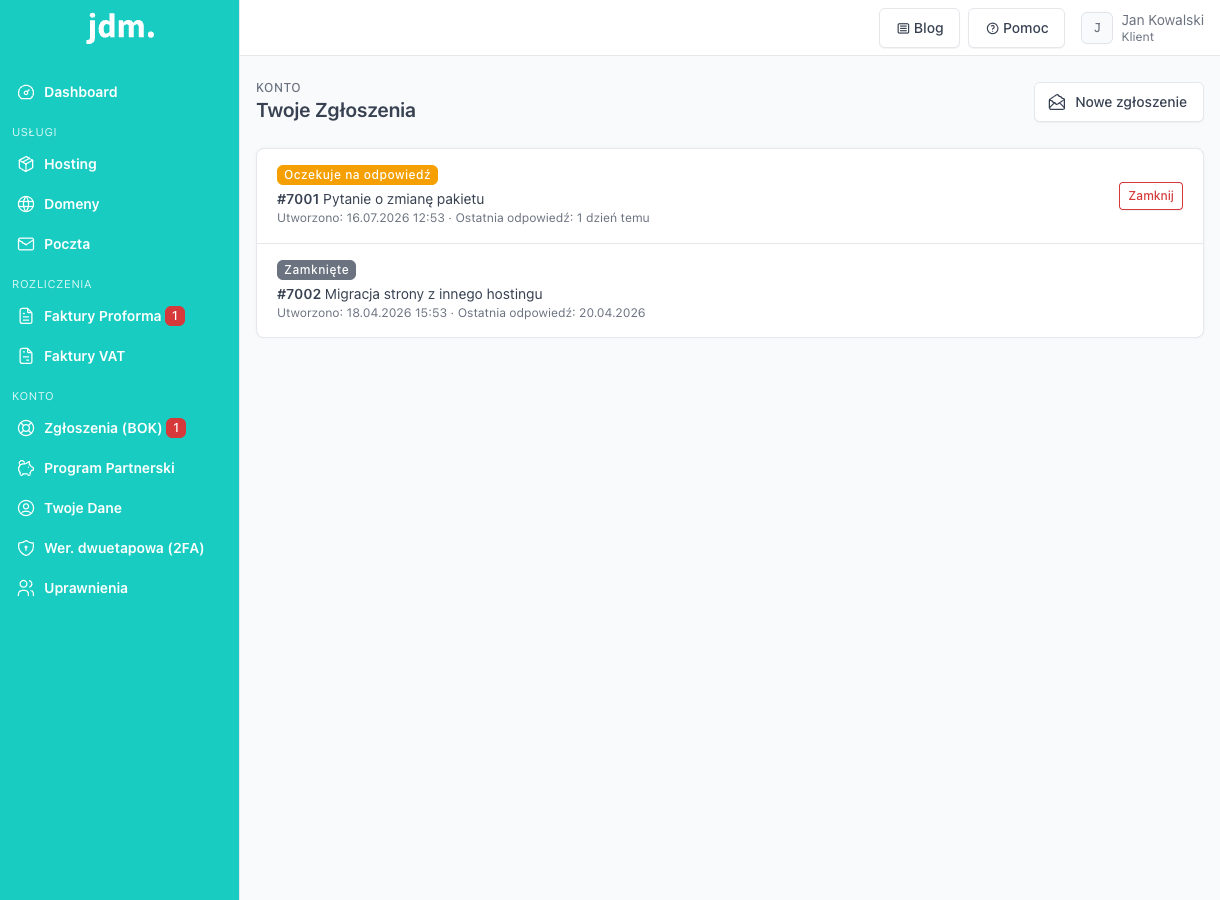Click the 2FA shield icon
Screen dimensions: 1220x900
(x=26, y=548)
